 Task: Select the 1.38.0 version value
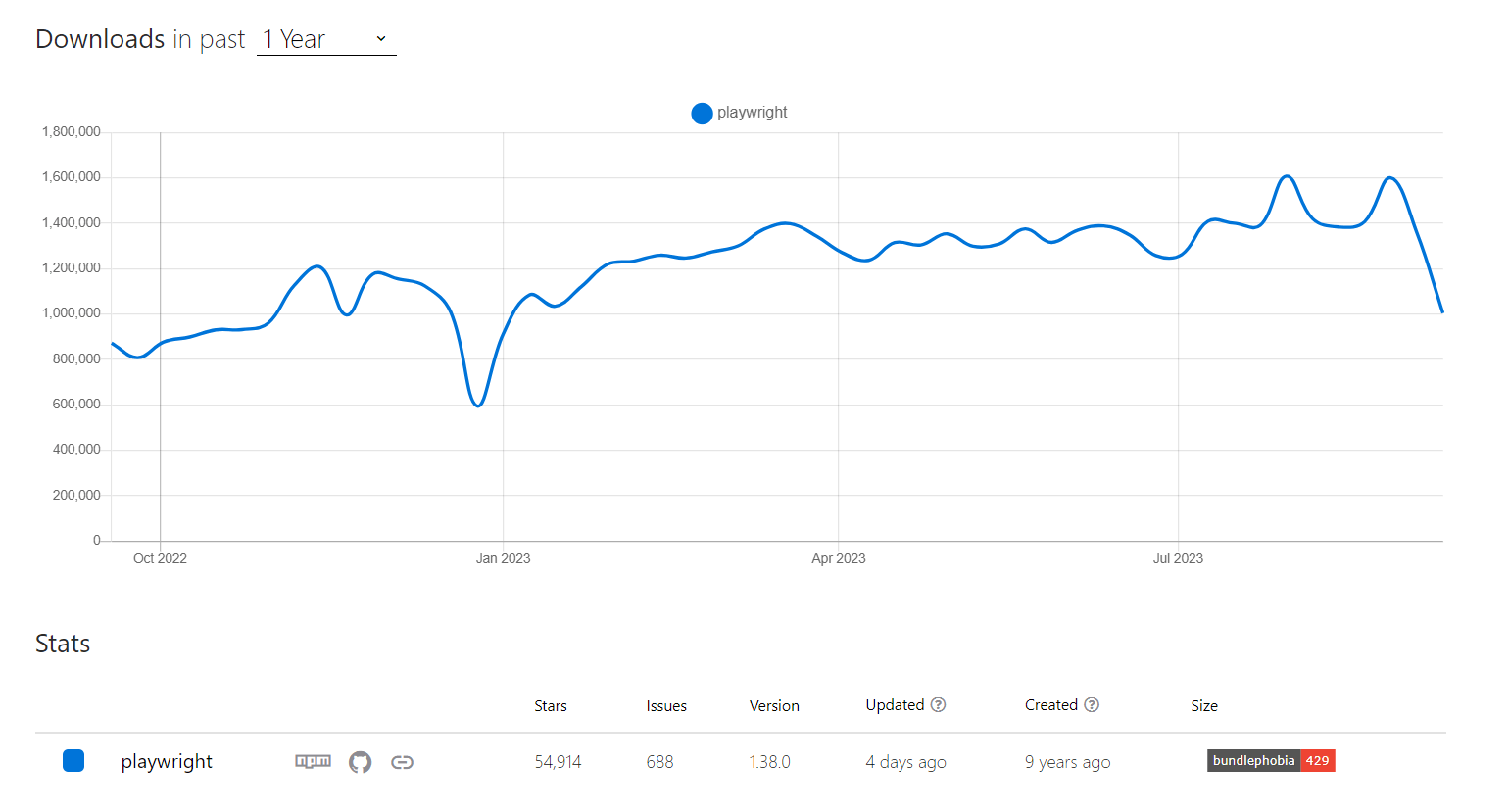coord(769,762)
